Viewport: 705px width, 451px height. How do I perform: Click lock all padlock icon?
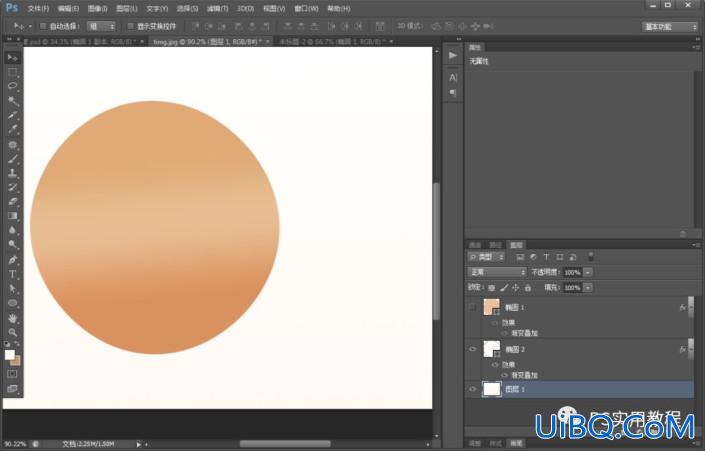528,287
